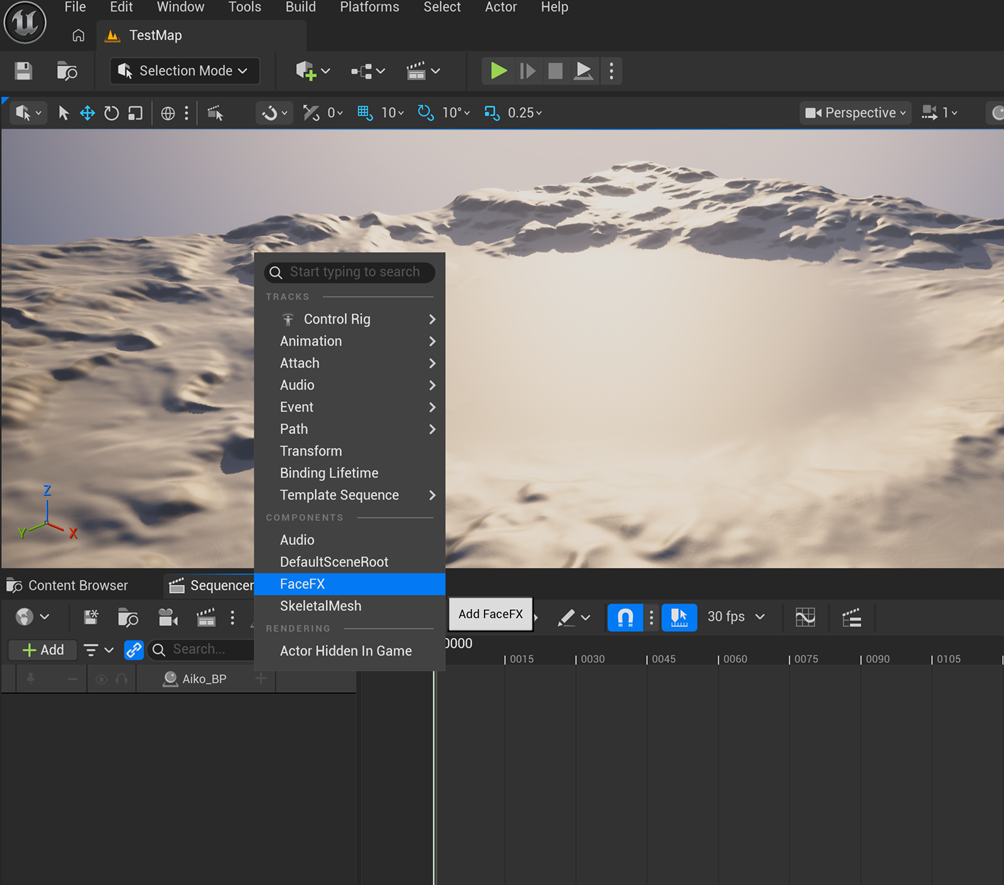The height and width of the screenshot is (885, 1004).
Task: Toggle world coordinate system globe icon
Action: (x=168, y=113)
